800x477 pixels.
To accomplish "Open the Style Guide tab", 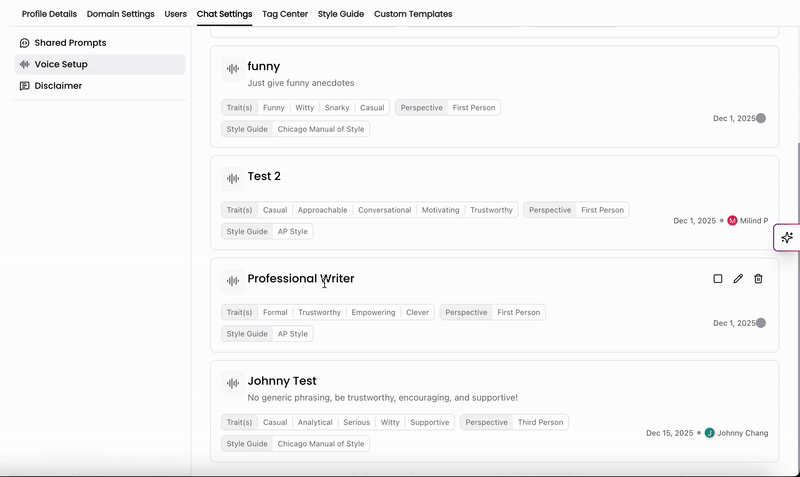I will [341, 14].
